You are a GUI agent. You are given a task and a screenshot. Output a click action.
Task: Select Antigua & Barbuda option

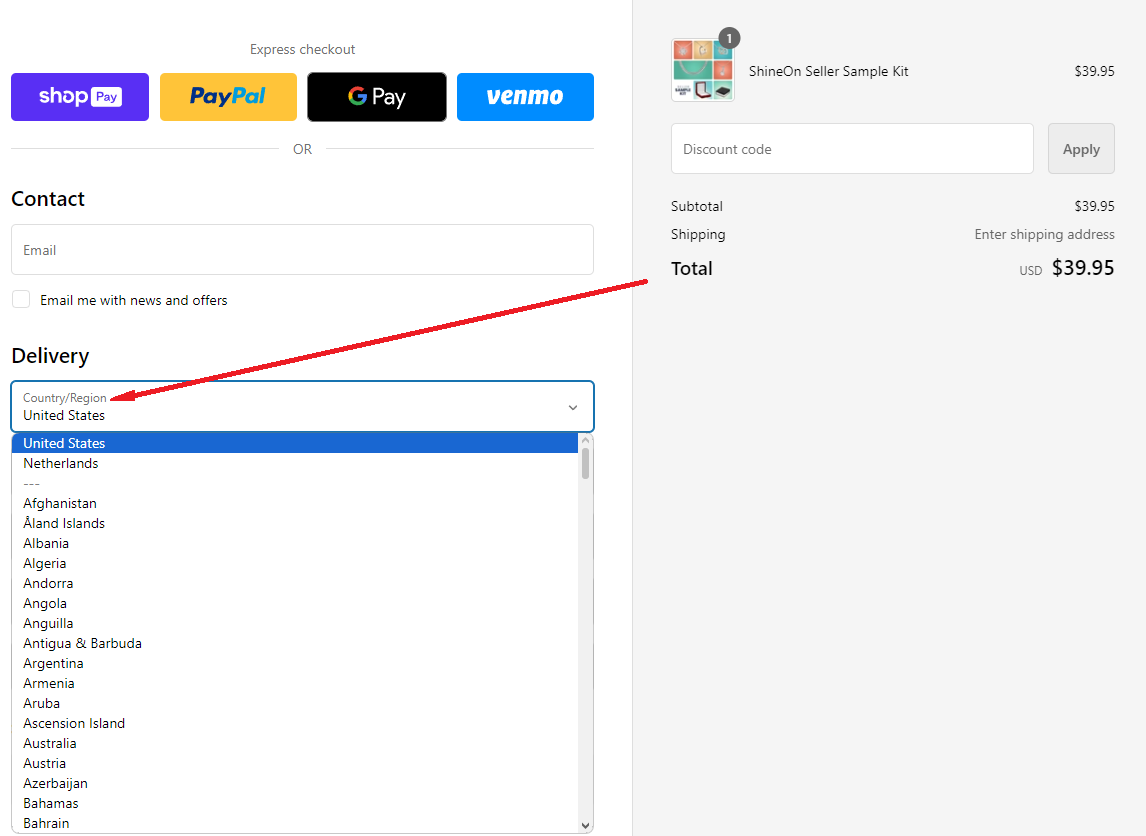click(x=295, y=643)
